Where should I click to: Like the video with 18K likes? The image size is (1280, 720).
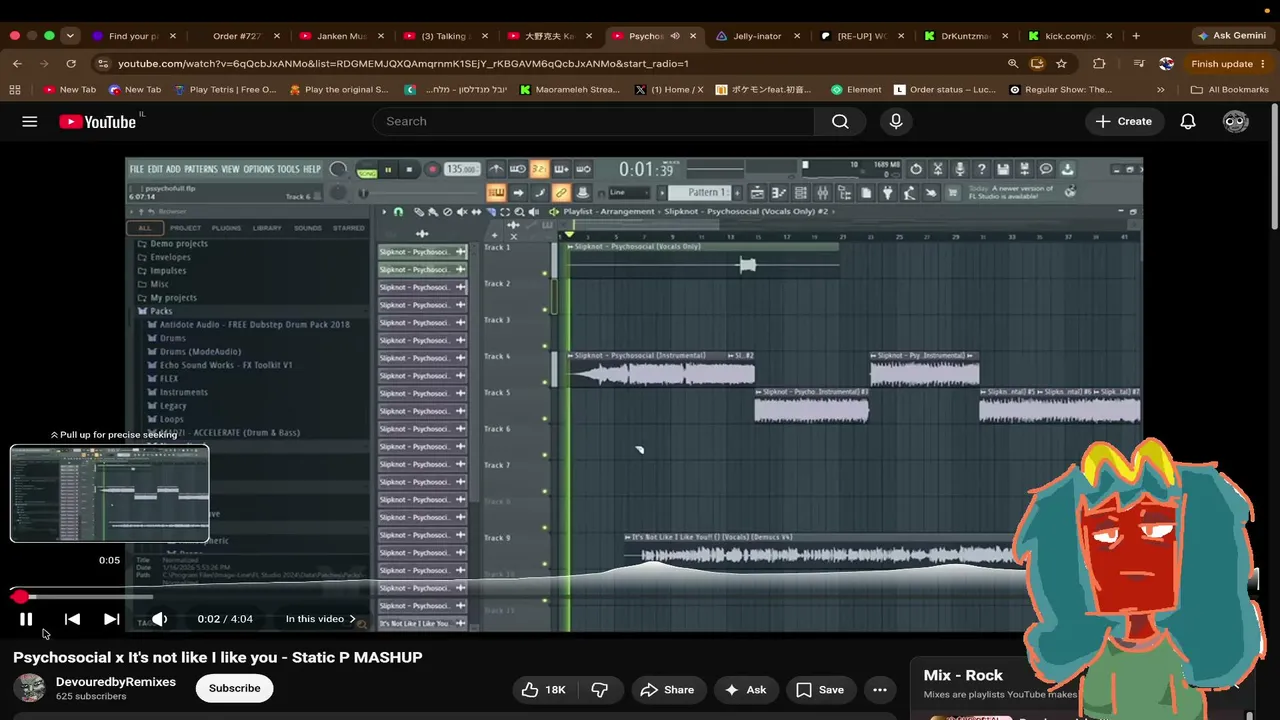click(x=544, y=689)
